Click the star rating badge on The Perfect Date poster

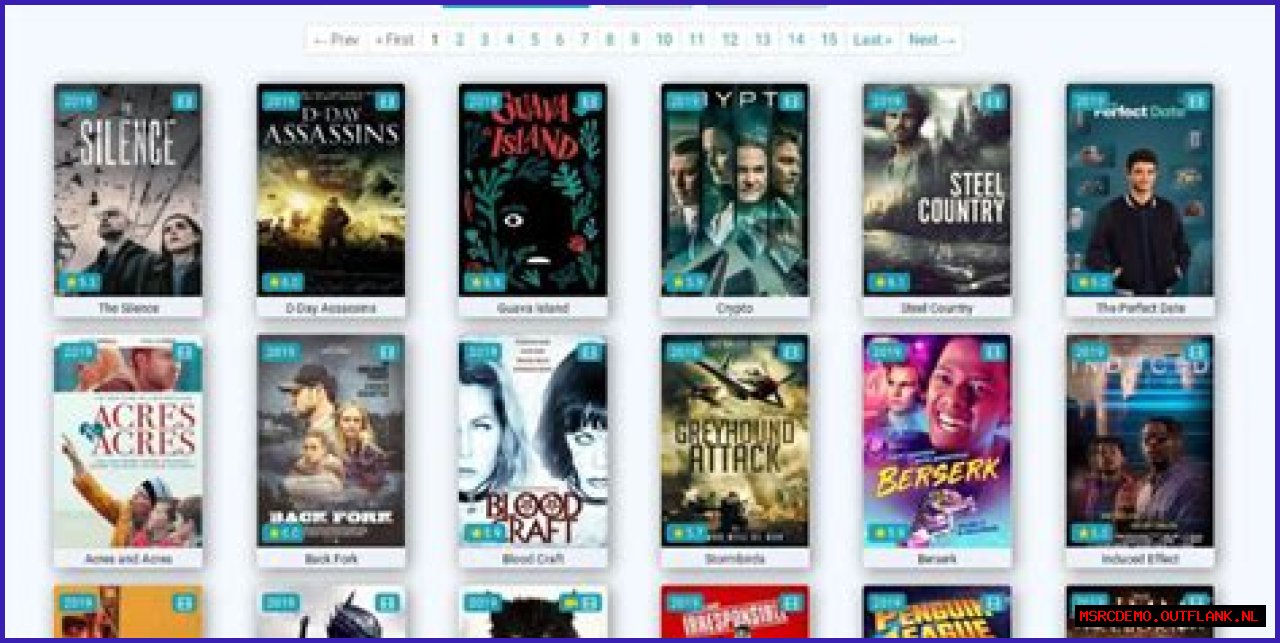pyautogui.click(x=1092, y=283)
